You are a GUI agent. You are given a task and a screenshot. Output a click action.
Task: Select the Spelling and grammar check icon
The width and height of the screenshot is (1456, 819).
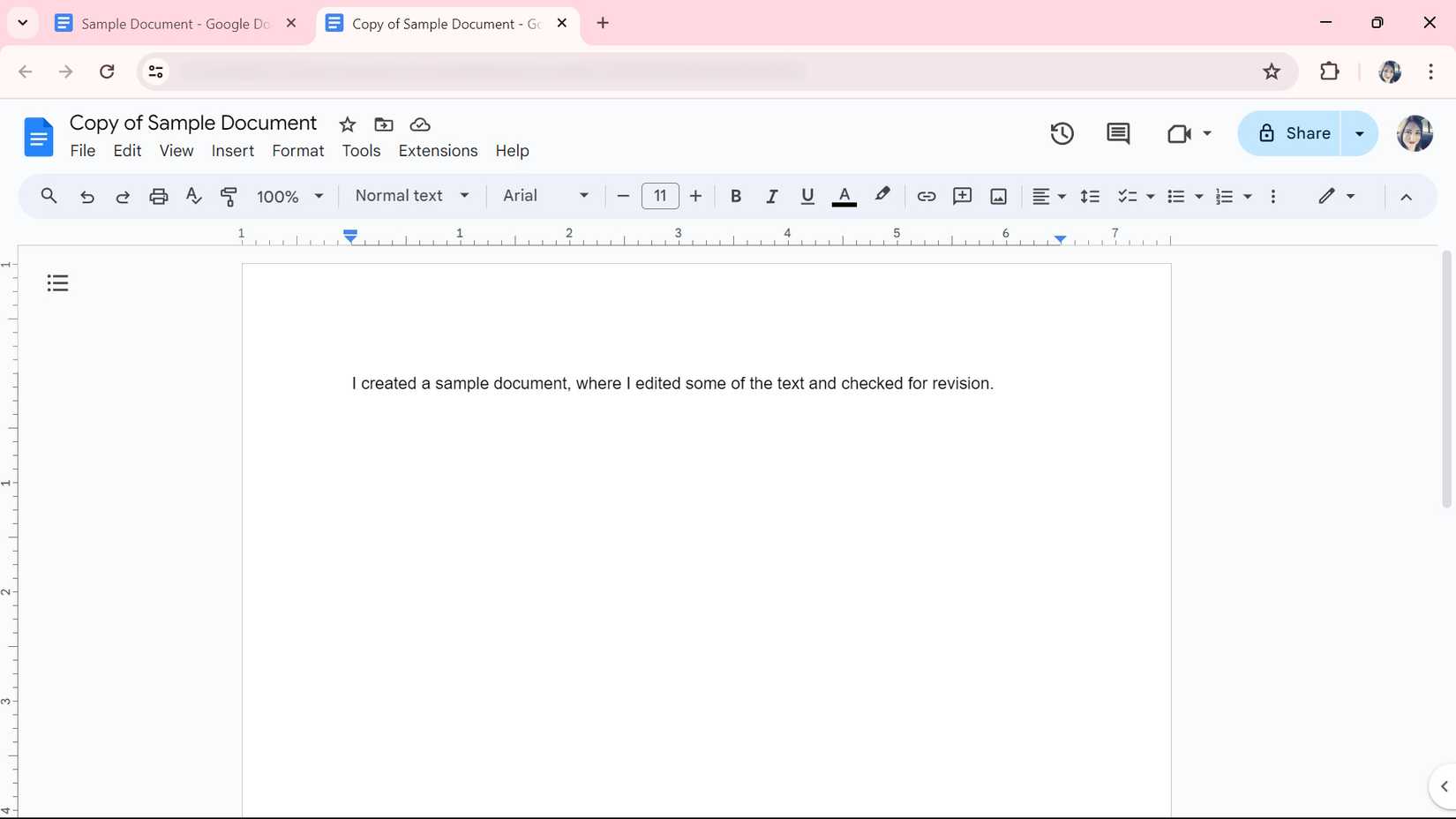(x=193, y=196)
